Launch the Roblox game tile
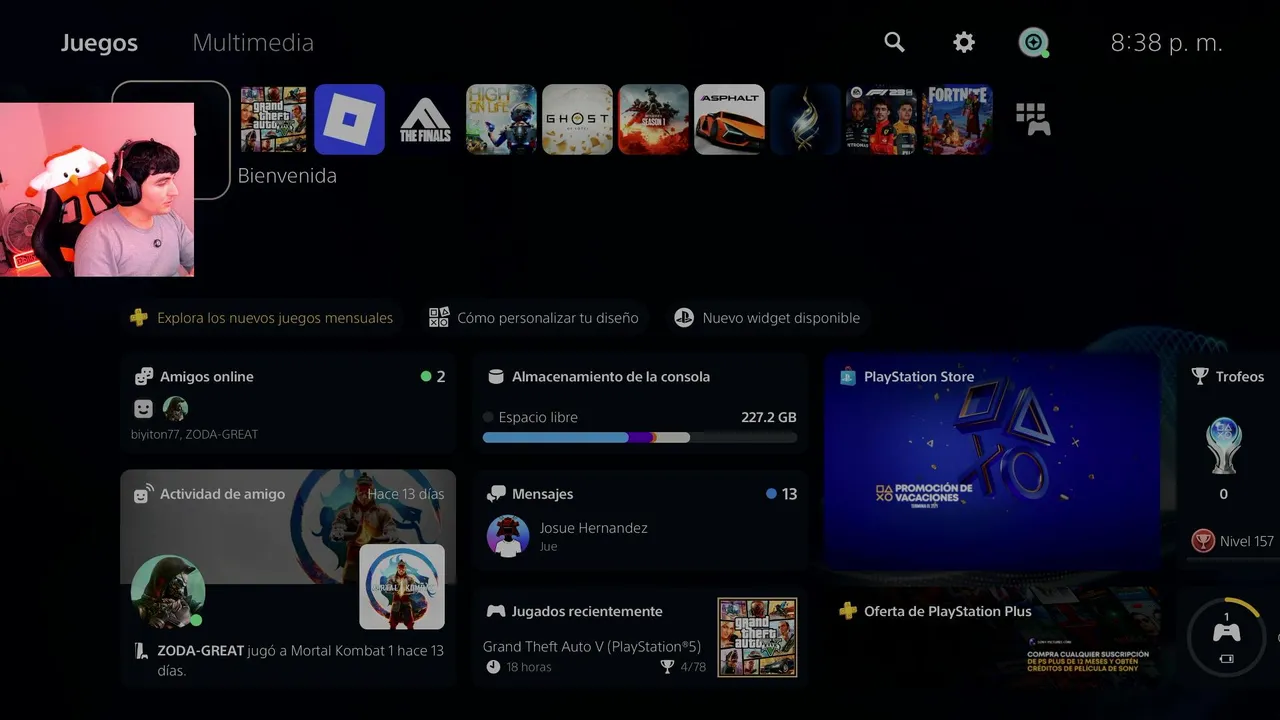1280x720 pixels. [x=349, y=119]
